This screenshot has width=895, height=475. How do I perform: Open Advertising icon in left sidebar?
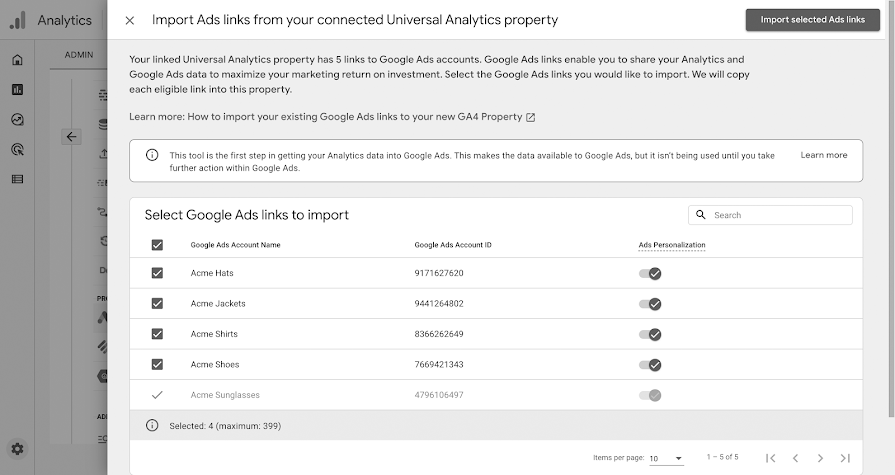pyautogui.click(x=17, y=150)
